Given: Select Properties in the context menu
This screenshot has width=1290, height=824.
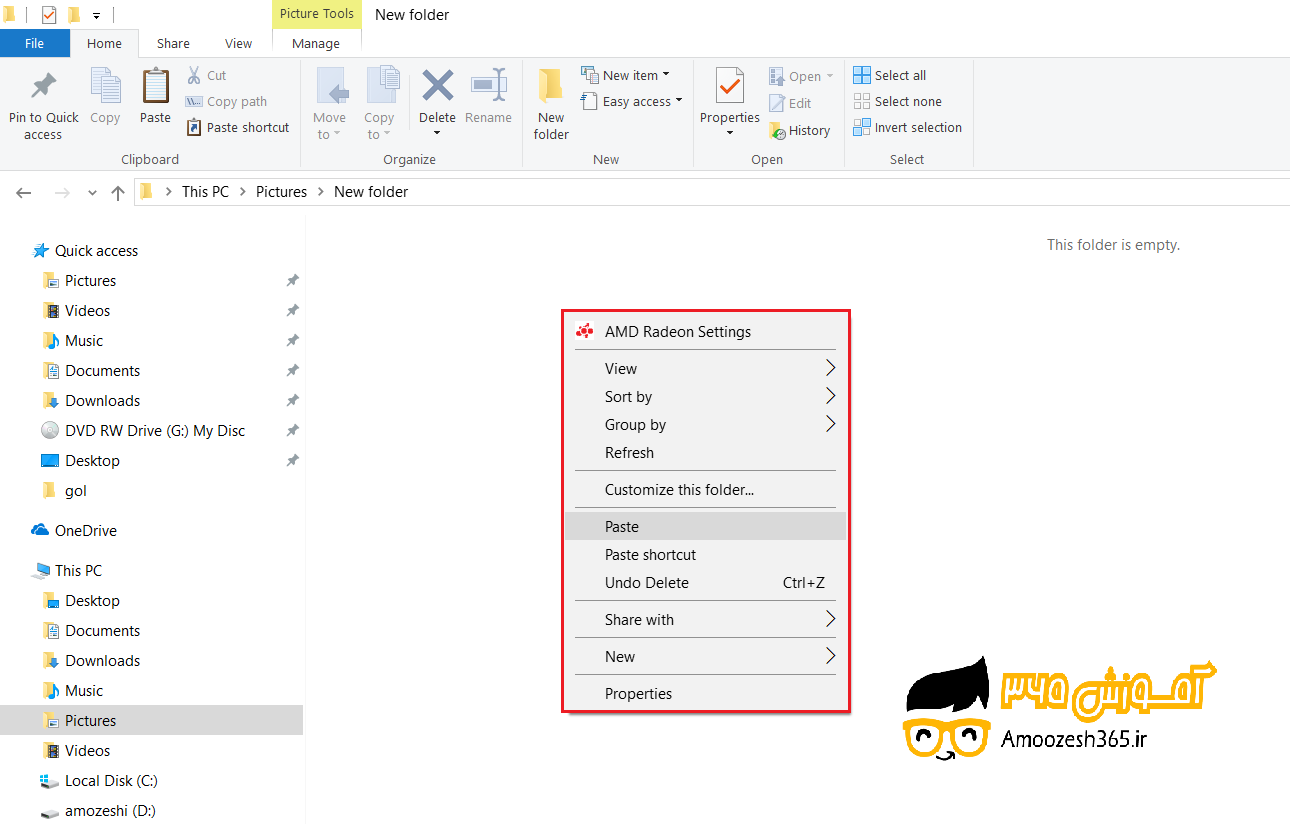Looking at the screenshot, I should tap(638, 694).
